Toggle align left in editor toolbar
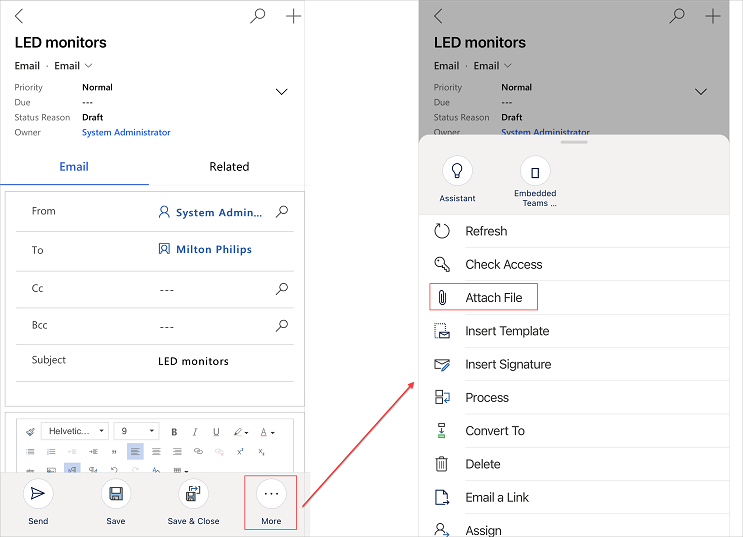Image resolution: width=743 pixels, height=537 pixels. click(x=135, y=452)
